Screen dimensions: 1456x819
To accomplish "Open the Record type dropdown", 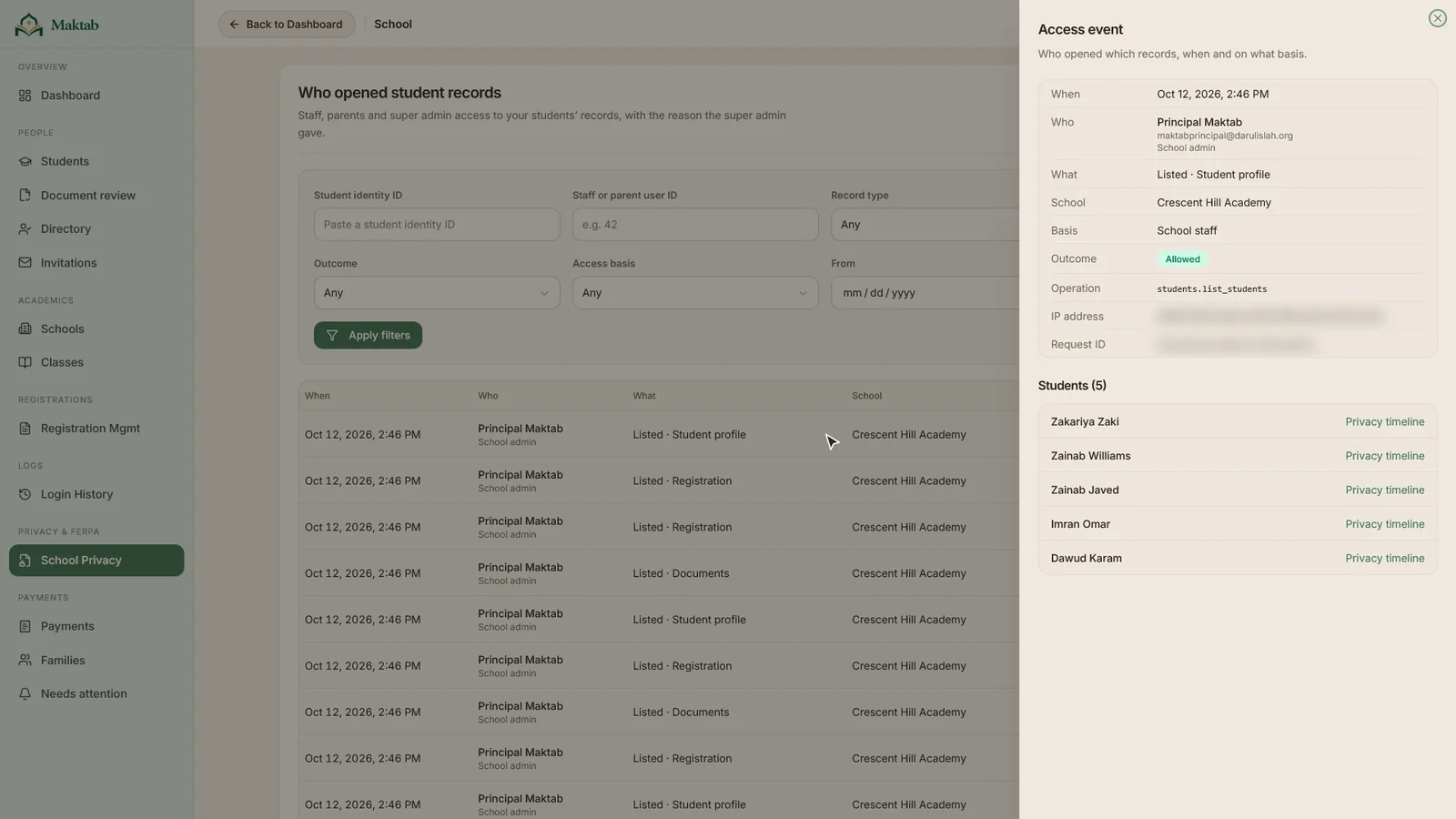I will (x=925, y=225).
